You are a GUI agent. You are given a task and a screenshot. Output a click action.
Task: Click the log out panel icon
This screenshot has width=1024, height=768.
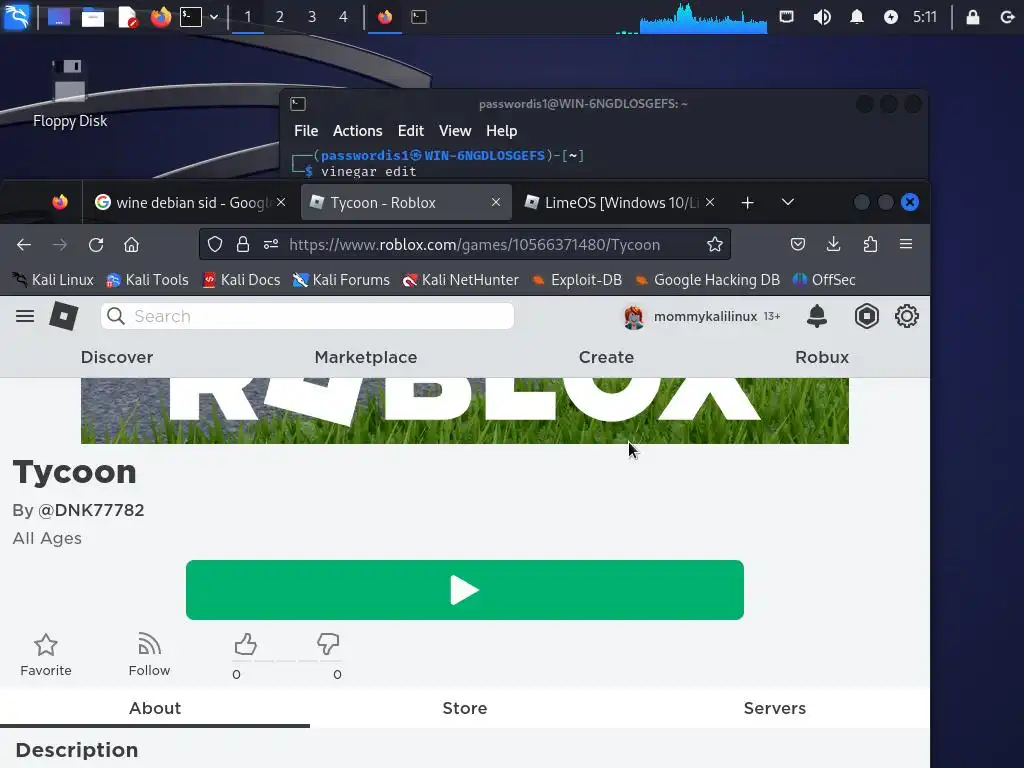click(x=1007, y=17)
